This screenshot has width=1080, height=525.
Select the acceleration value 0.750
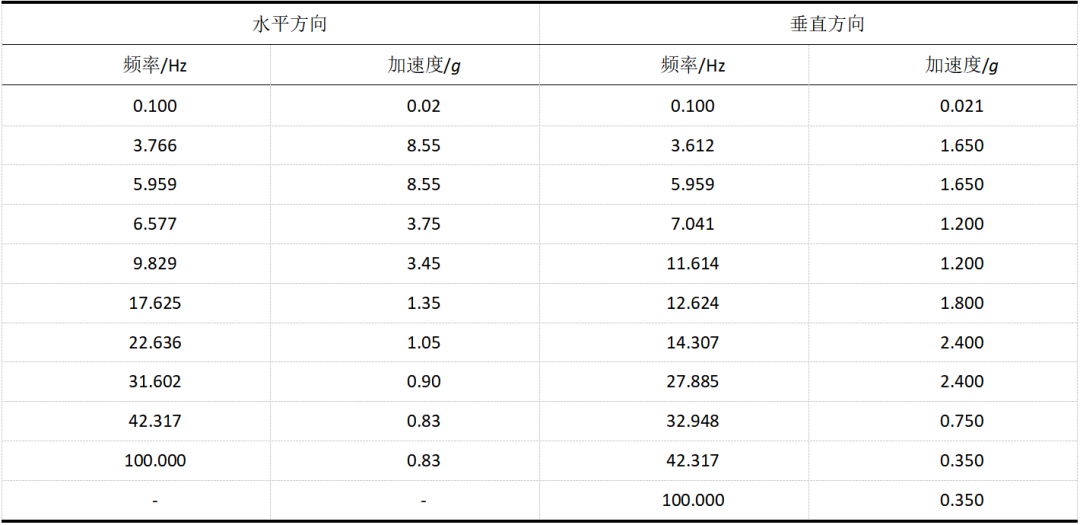[961, 421]
